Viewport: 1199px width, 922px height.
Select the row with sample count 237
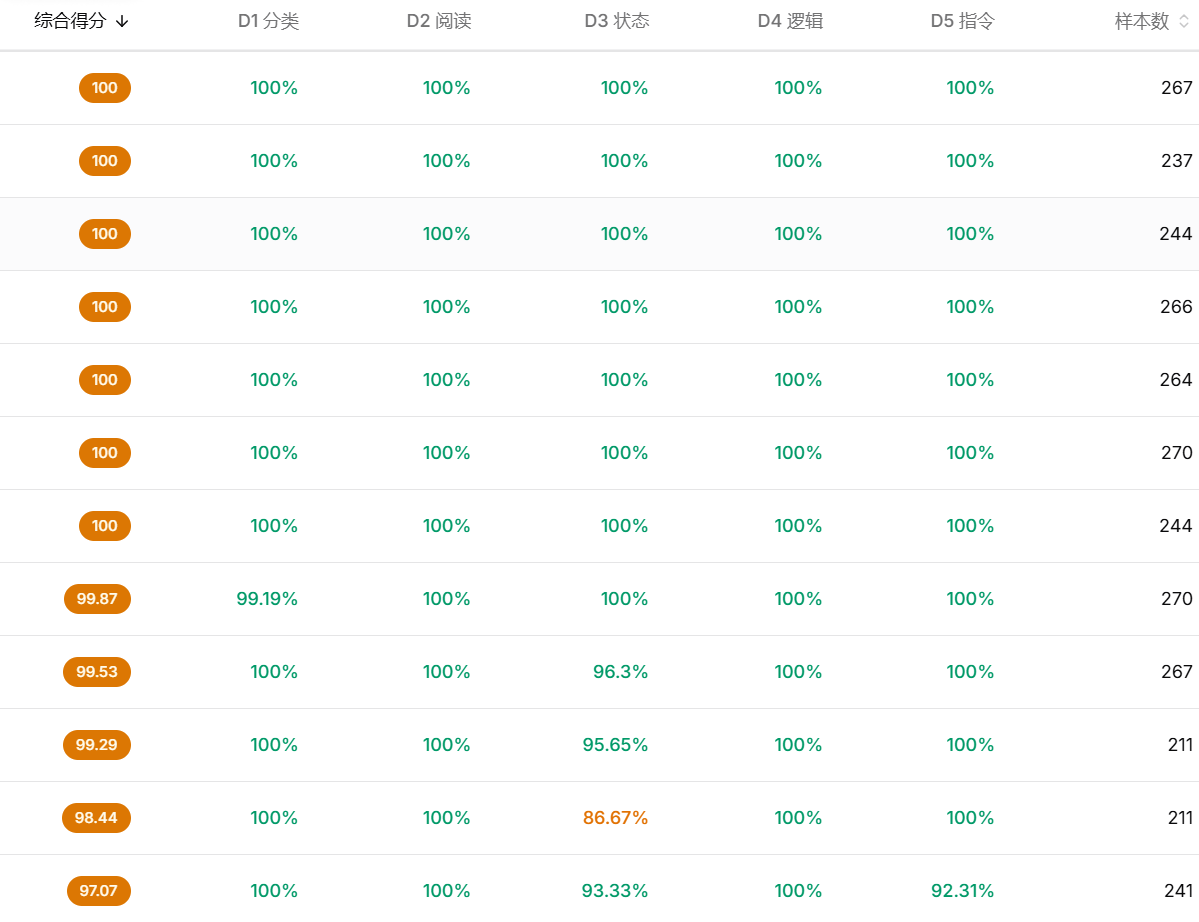tap(600, 161)
